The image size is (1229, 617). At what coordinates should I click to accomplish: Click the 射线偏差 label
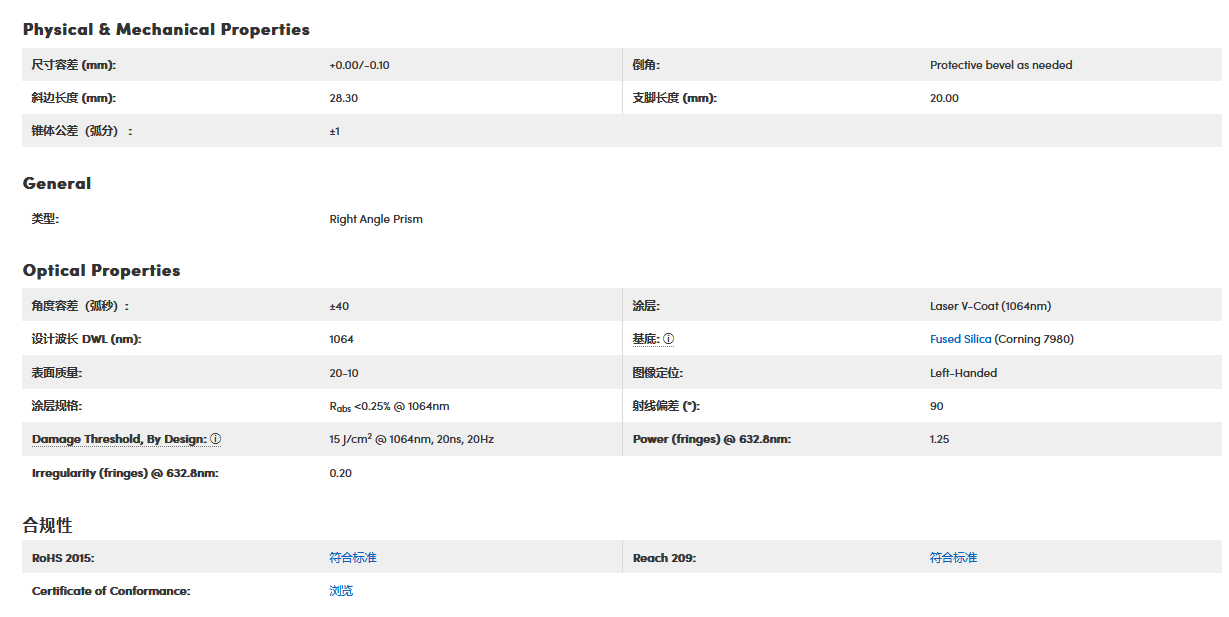click(x=666, y=406)
